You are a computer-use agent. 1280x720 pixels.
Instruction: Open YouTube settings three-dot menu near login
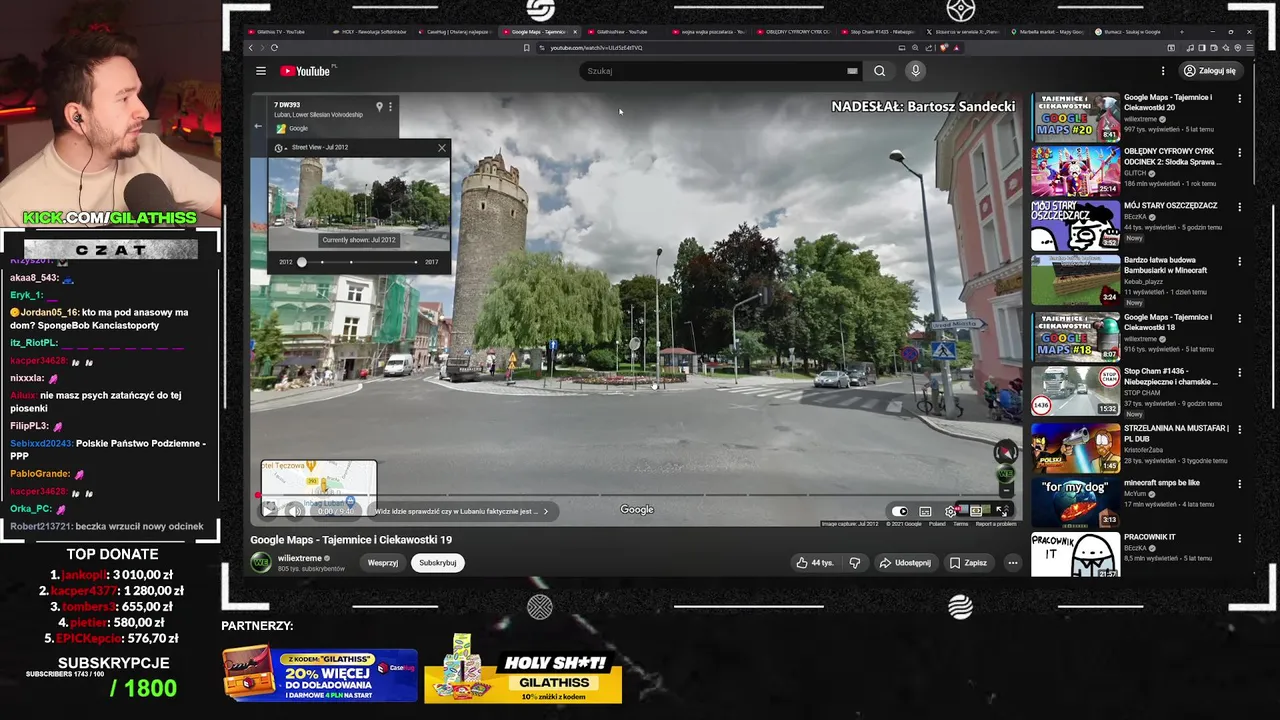tap(1163, 71)
